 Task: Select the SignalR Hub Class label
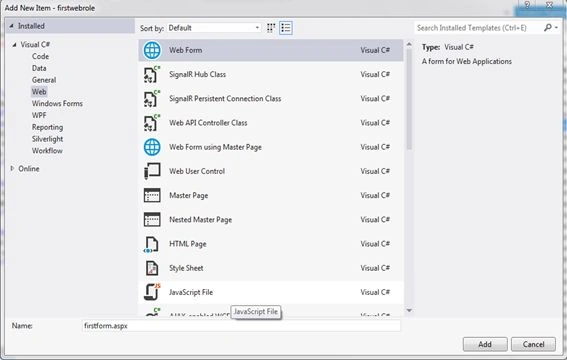point(197,74)
